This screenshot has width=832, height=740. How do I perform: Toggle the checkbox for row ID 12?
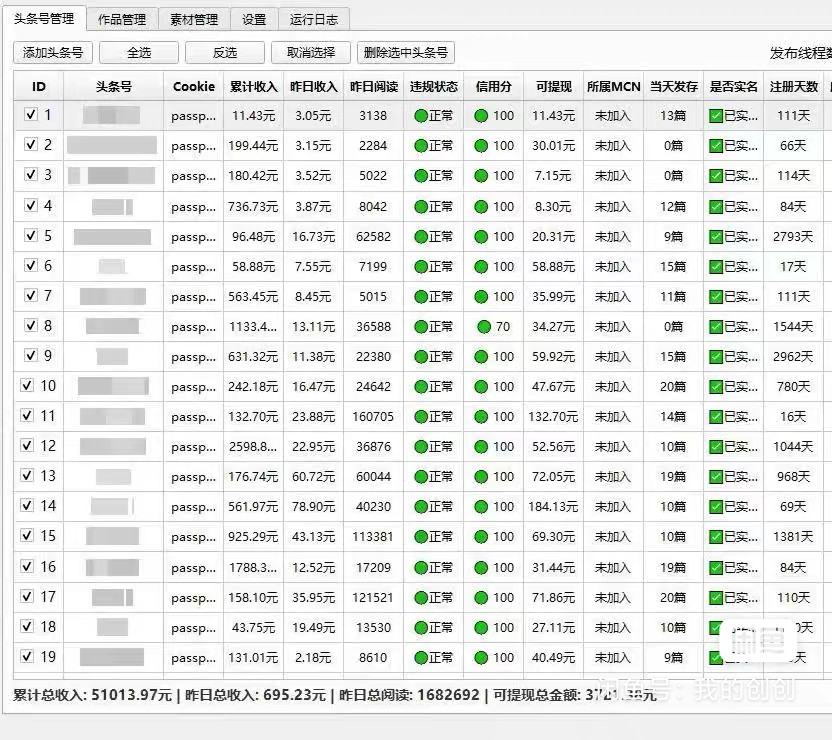click(27, 445)
